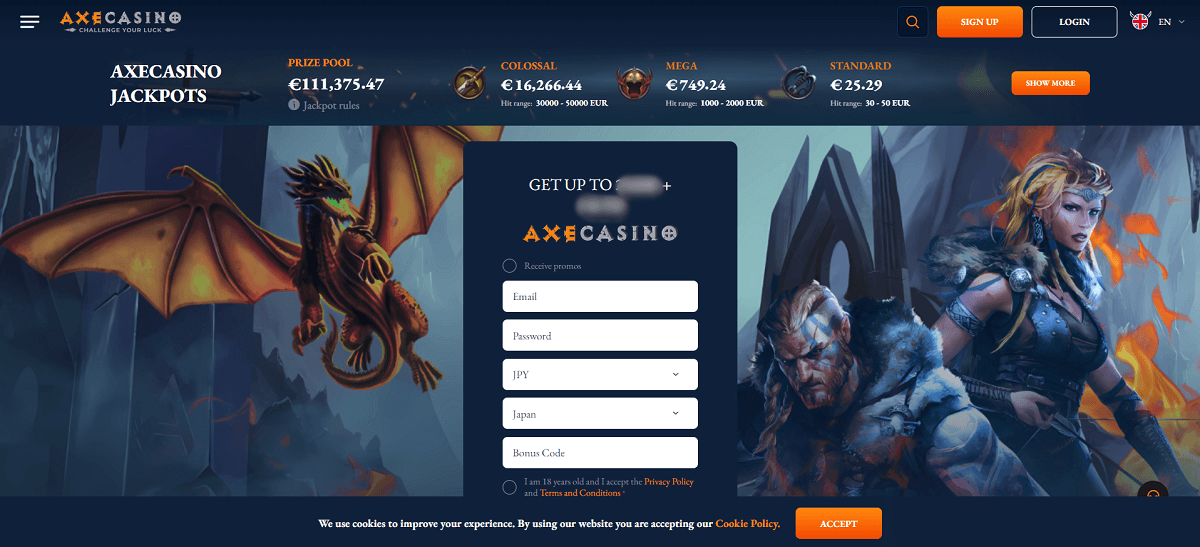The image size is (1200, 547).
Task: Enable the Receive promos option
Action: 509,266
